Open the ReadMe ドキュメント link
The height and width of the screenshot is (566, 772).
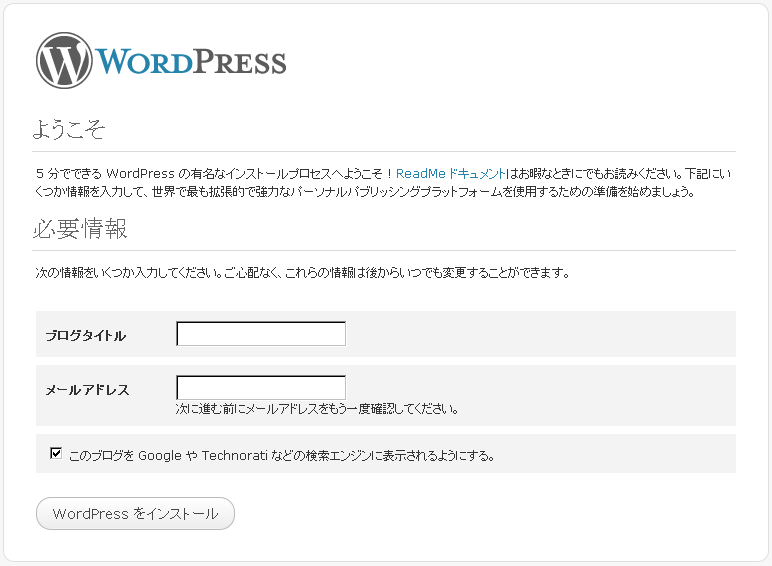451,174
